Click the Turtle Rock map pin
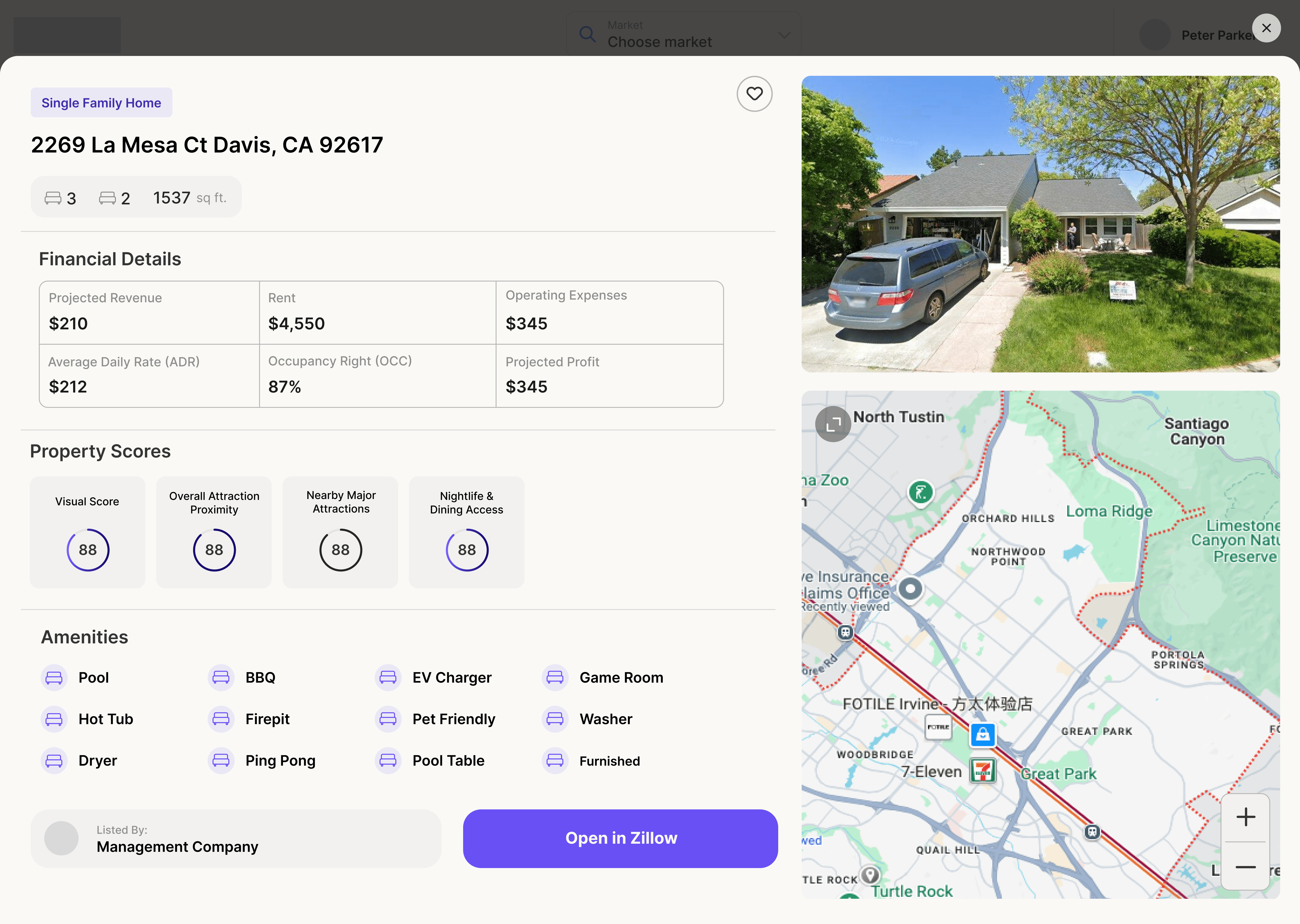 click(x=870, y=875)
